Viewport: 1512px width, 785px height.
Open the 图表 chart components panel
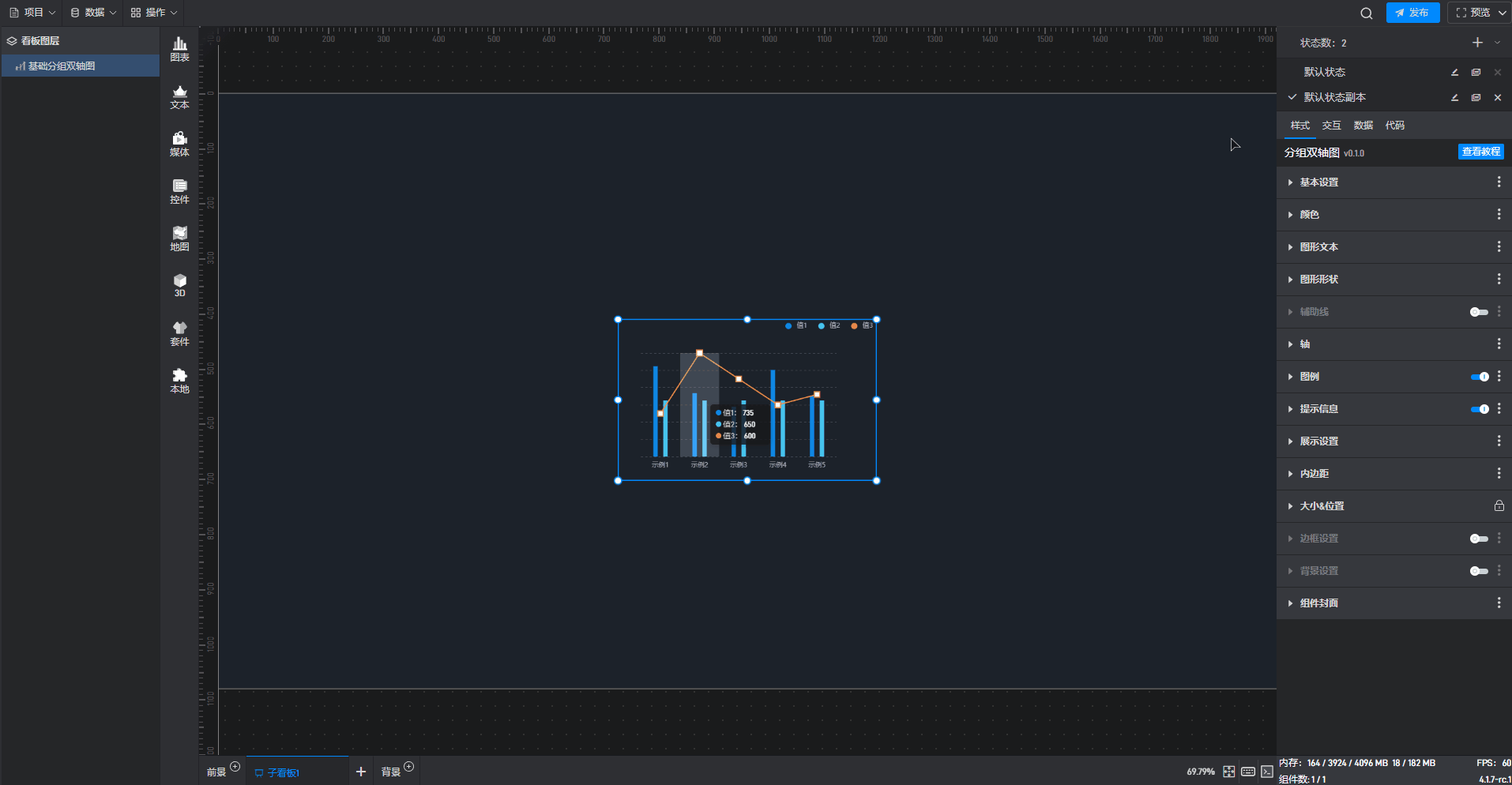coord(179,49)
